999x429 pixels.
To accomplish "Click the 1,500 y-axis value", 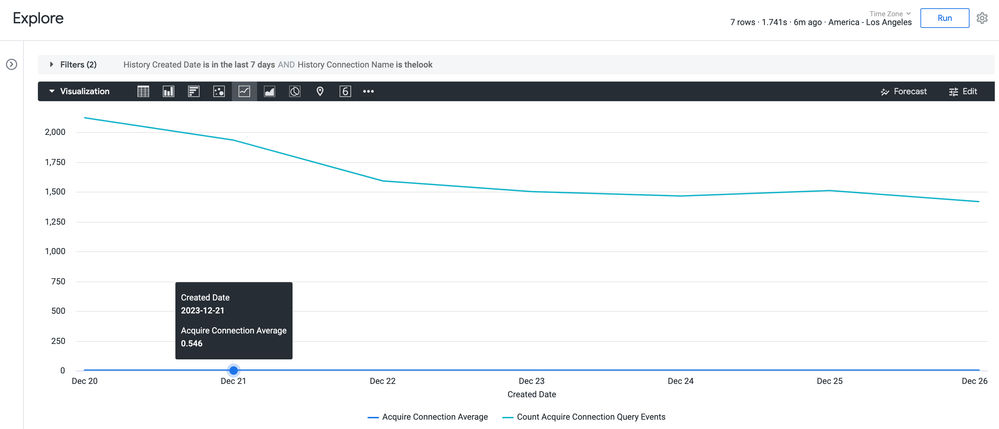I will (54, 192).
